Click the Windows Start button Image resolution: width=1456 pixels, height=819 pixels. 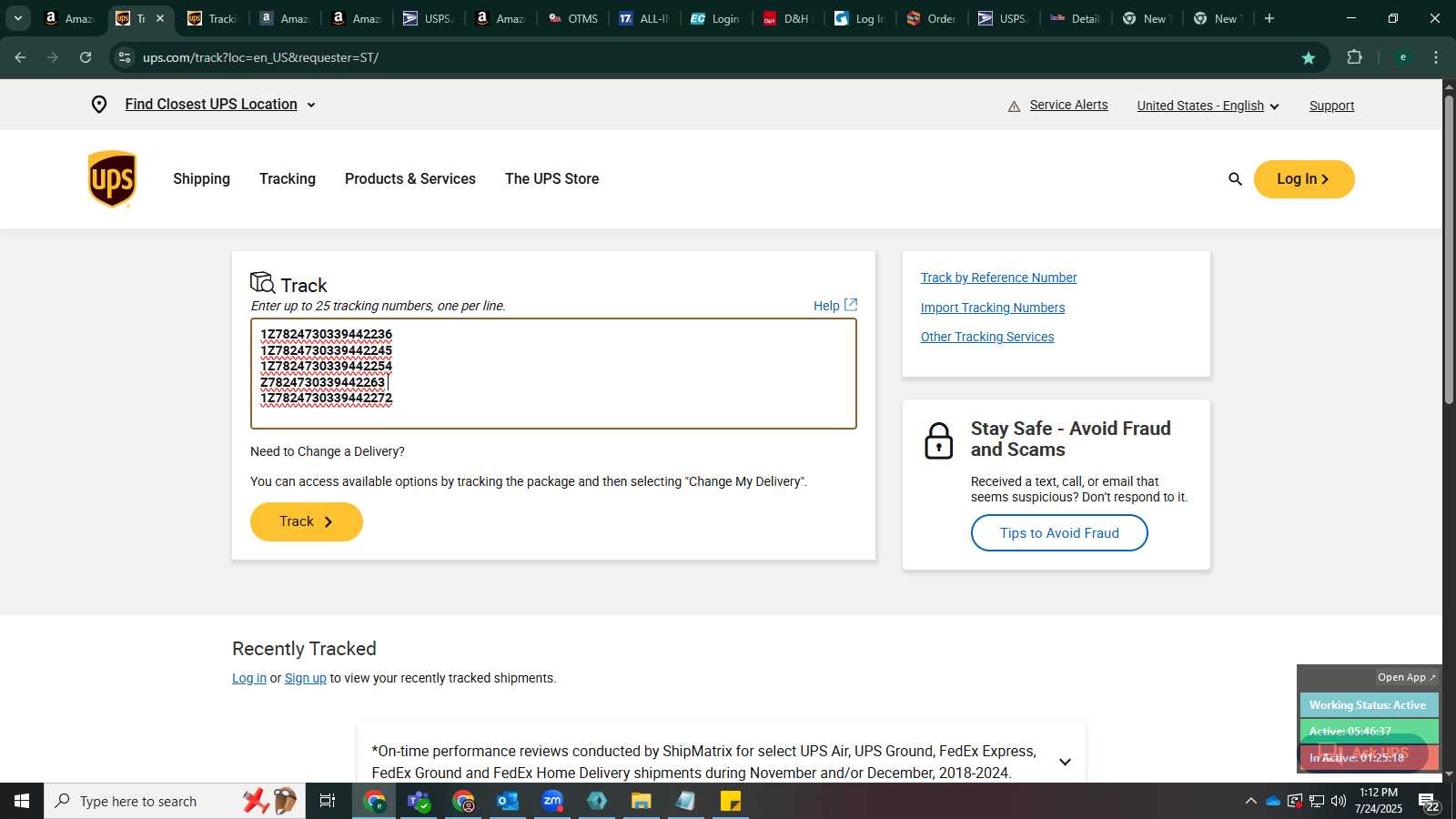[x=22, y=801]
